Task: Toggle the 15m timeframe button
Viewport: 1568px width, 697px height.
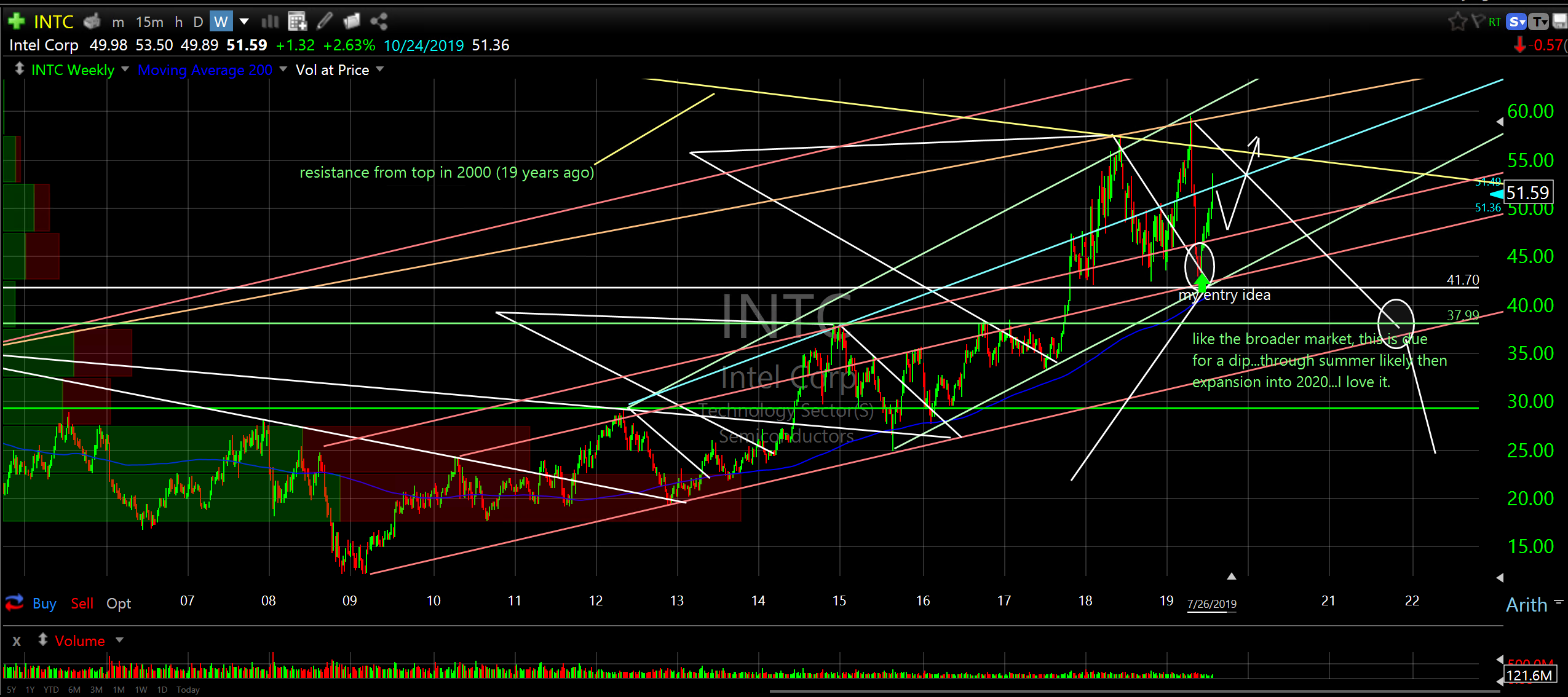Action: click(149, 22)
